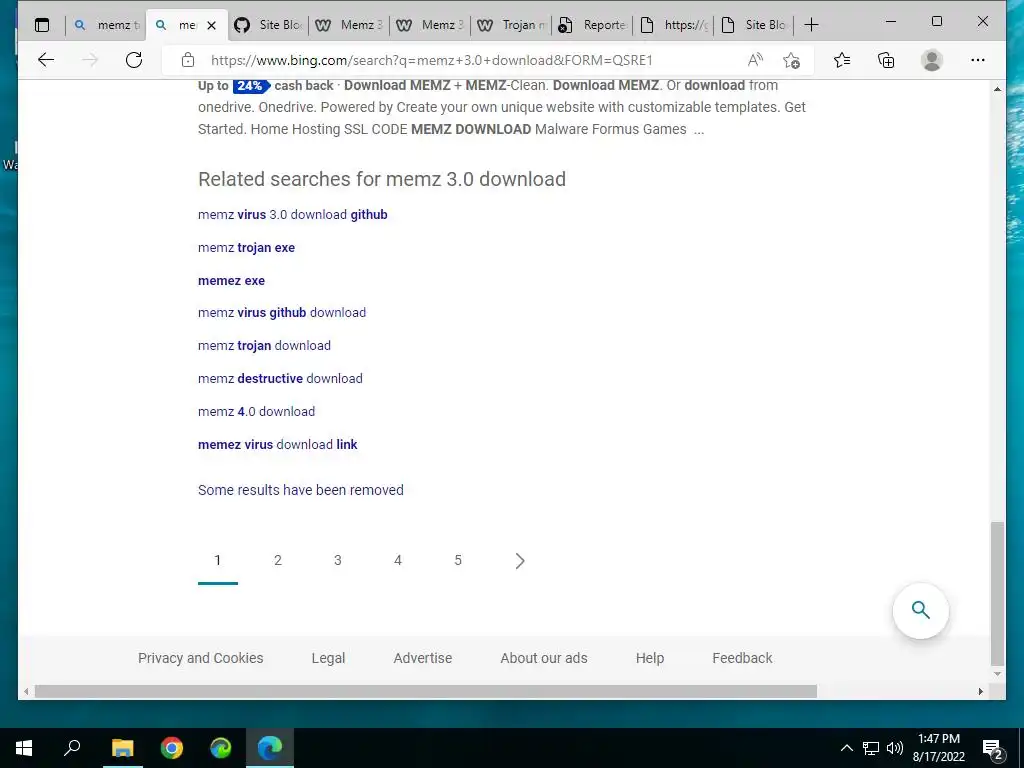Open the taskbar clock and date

pos(938,748)
